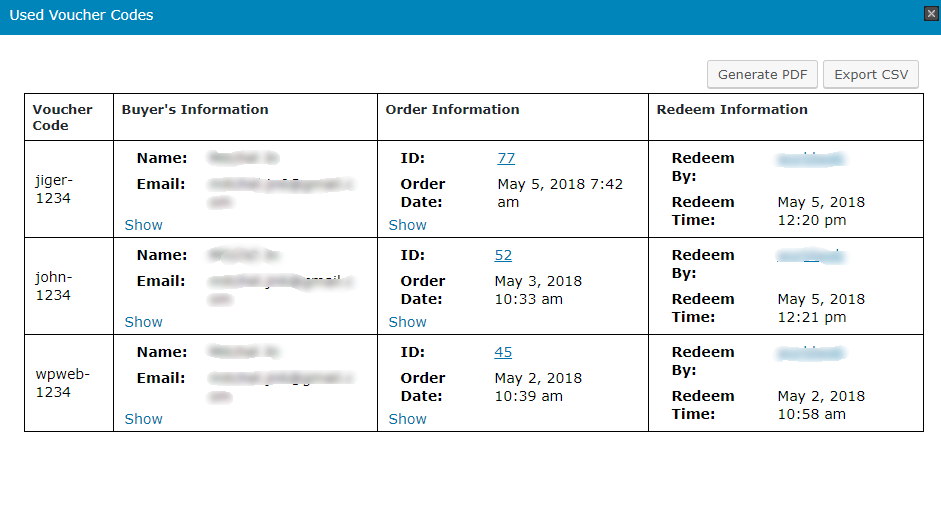Screen dimensions: 941x532
Task: Close the Used Voucher Codes dialog
Action: [x=931, y=14]
